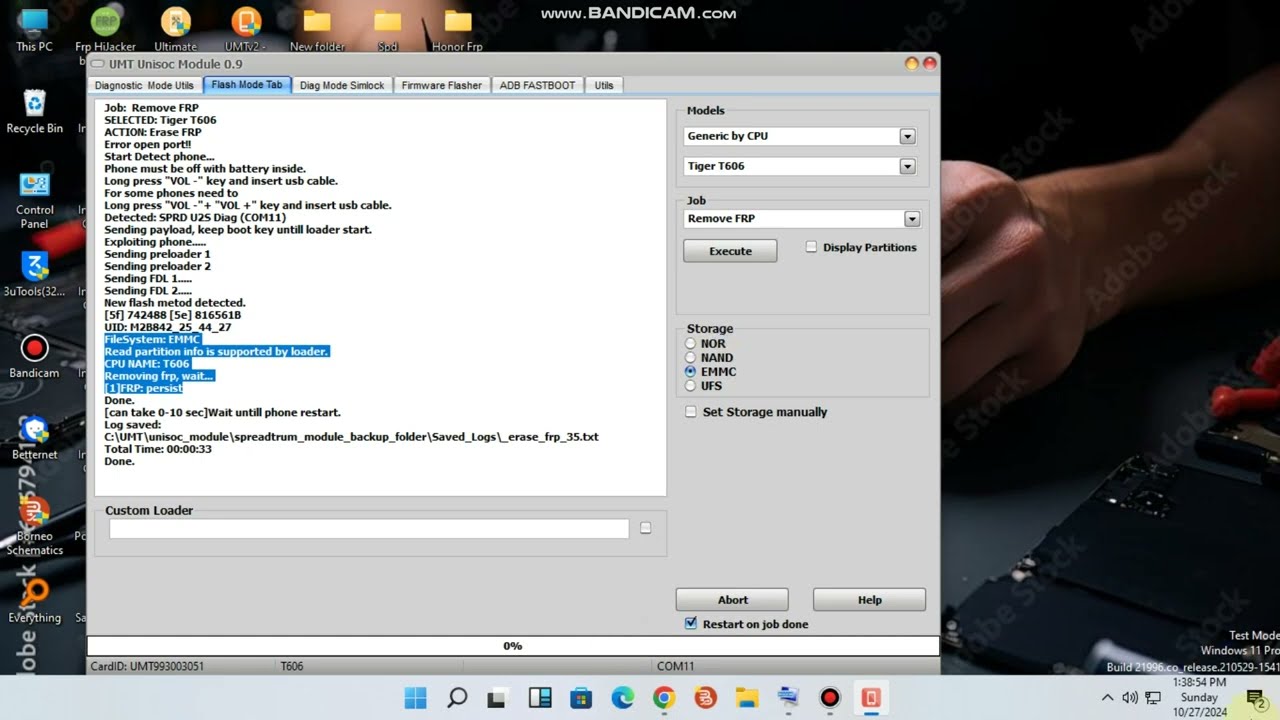The width and height of the screenshot is (1280, 720).
Task: Switch to ADB FASTBOOT tab
Action: [537, 85]
